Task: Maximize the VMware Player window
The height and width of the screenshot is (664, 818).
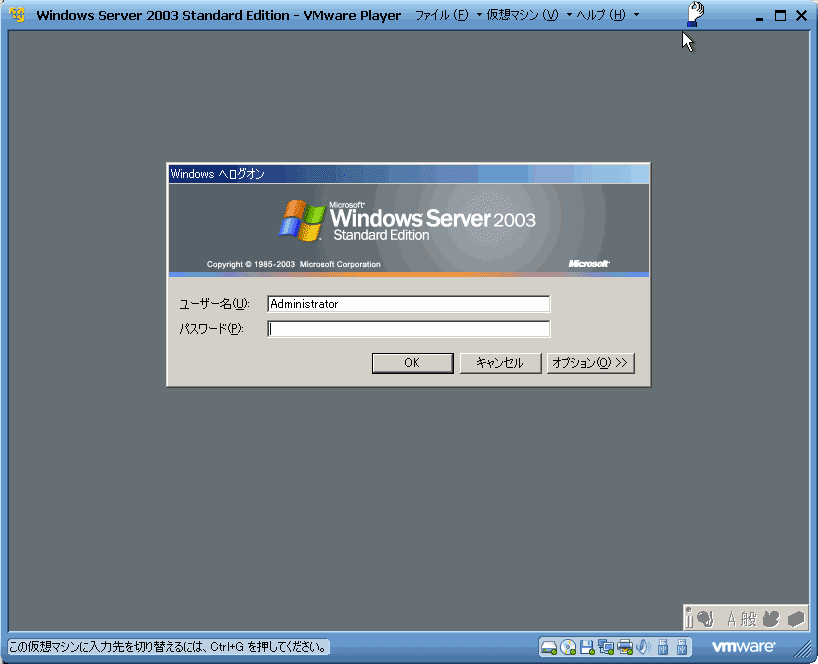Action: [780, 16]
